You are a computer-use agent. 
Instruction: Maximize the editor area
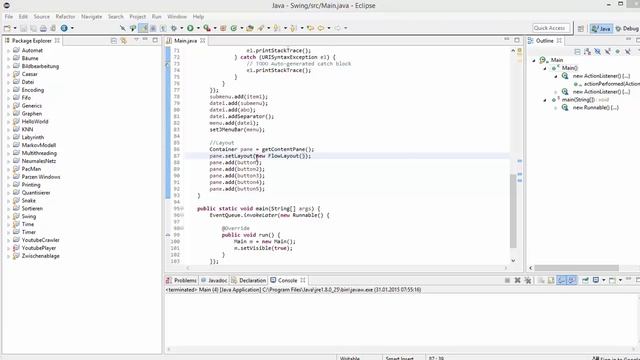[x=517, y=40]
